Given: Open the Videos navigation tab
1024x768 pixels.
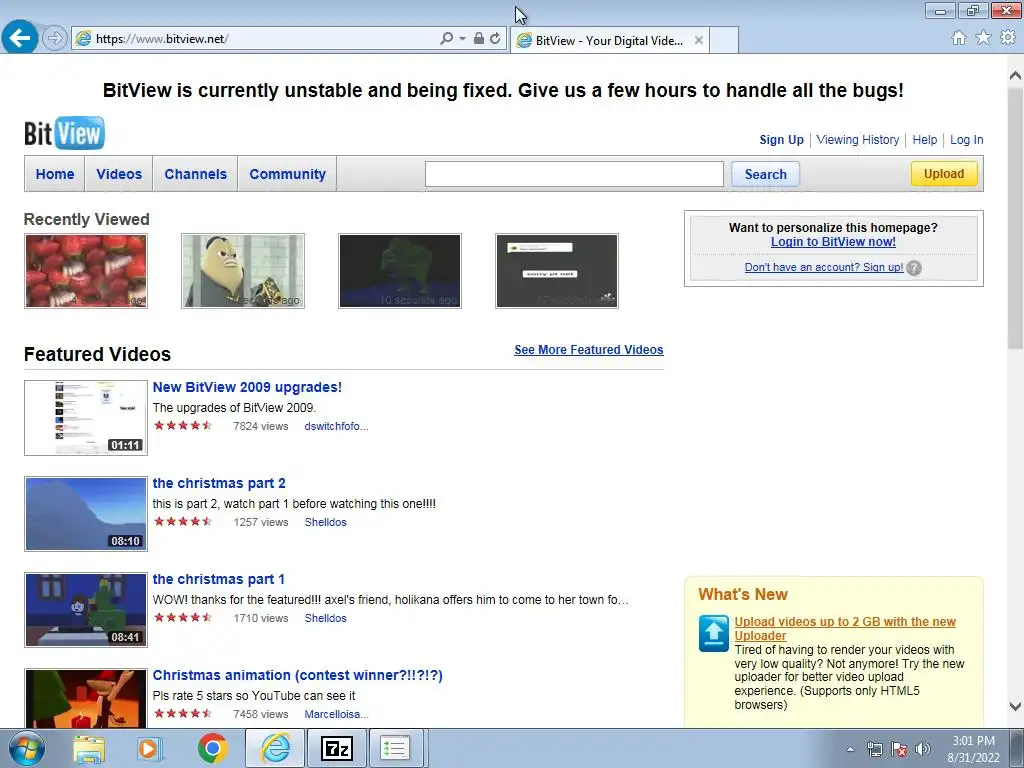Looking at the screenshot, I should click(119, 174).
